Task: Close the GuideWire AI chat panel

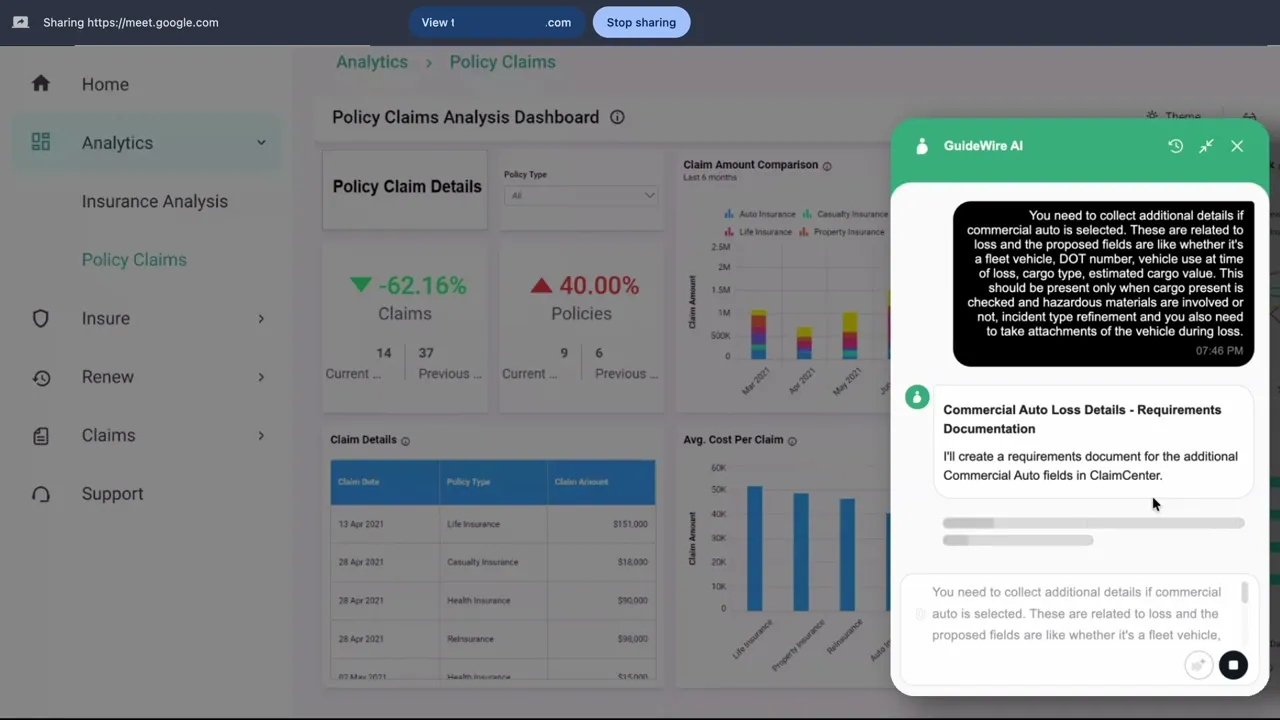Action: tap(1237, 146)
